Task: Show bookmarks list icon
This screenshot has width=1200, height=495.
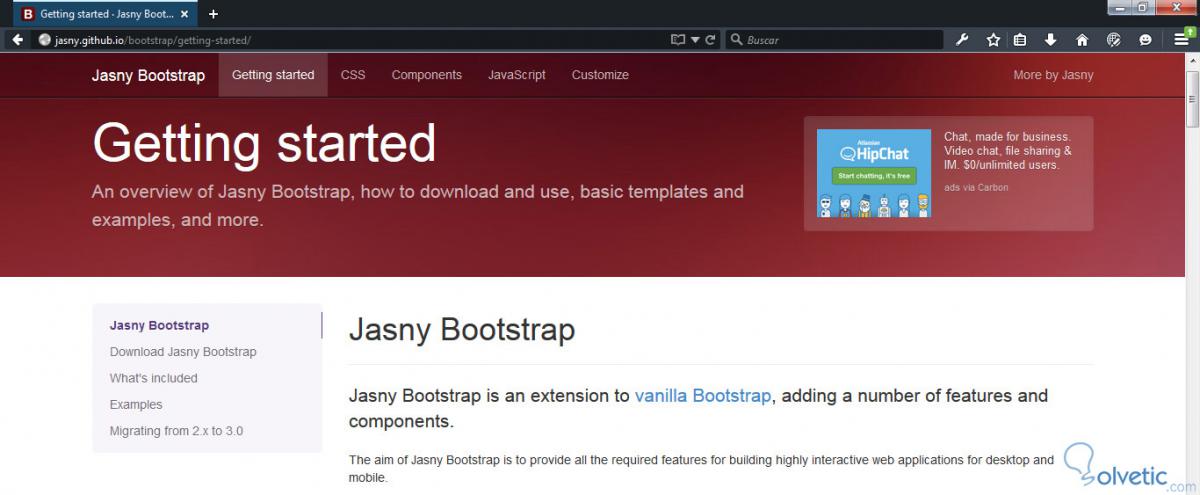Action: pos(1020,40)
